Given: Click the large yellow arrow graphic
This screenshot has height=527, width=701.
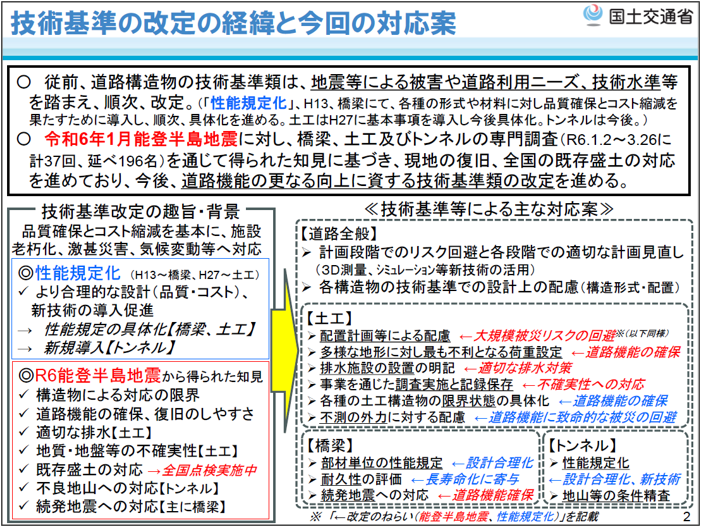Looking at the screenshot, I should click(286, 351).
